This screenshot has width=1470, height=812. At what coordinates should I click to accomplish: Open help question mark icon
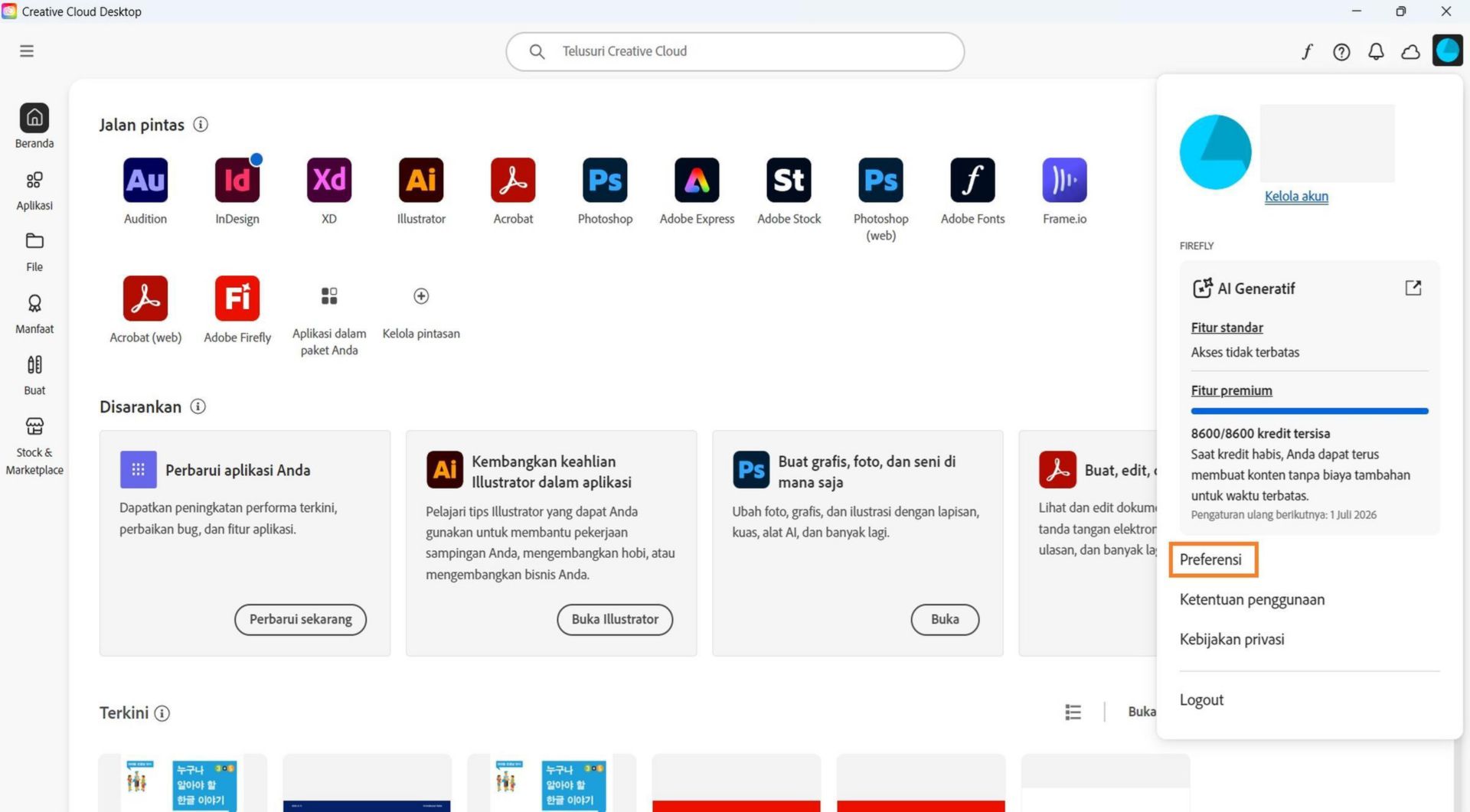(1341, 51)
